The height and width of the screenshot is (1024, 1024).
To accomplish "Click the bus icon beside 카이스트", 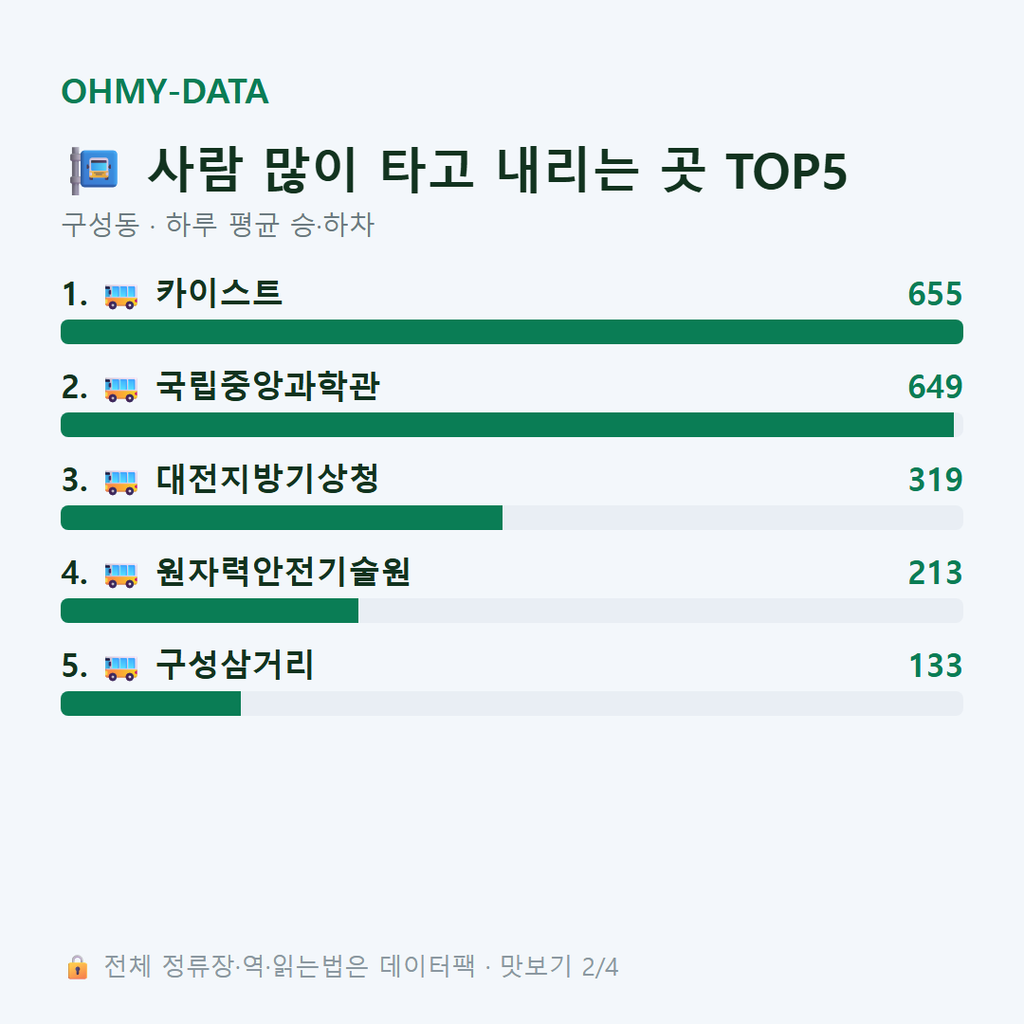I will [121, 296].
